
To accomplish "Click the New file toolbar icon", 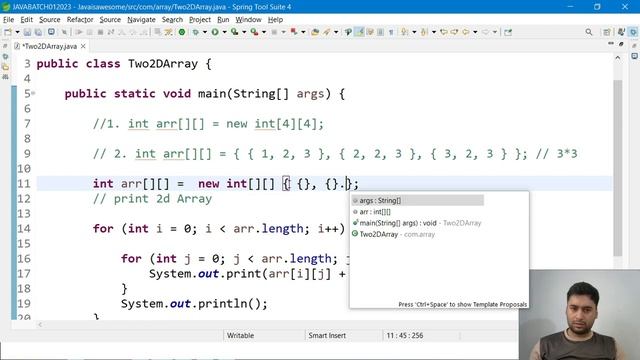I will [x=8, y=32].
